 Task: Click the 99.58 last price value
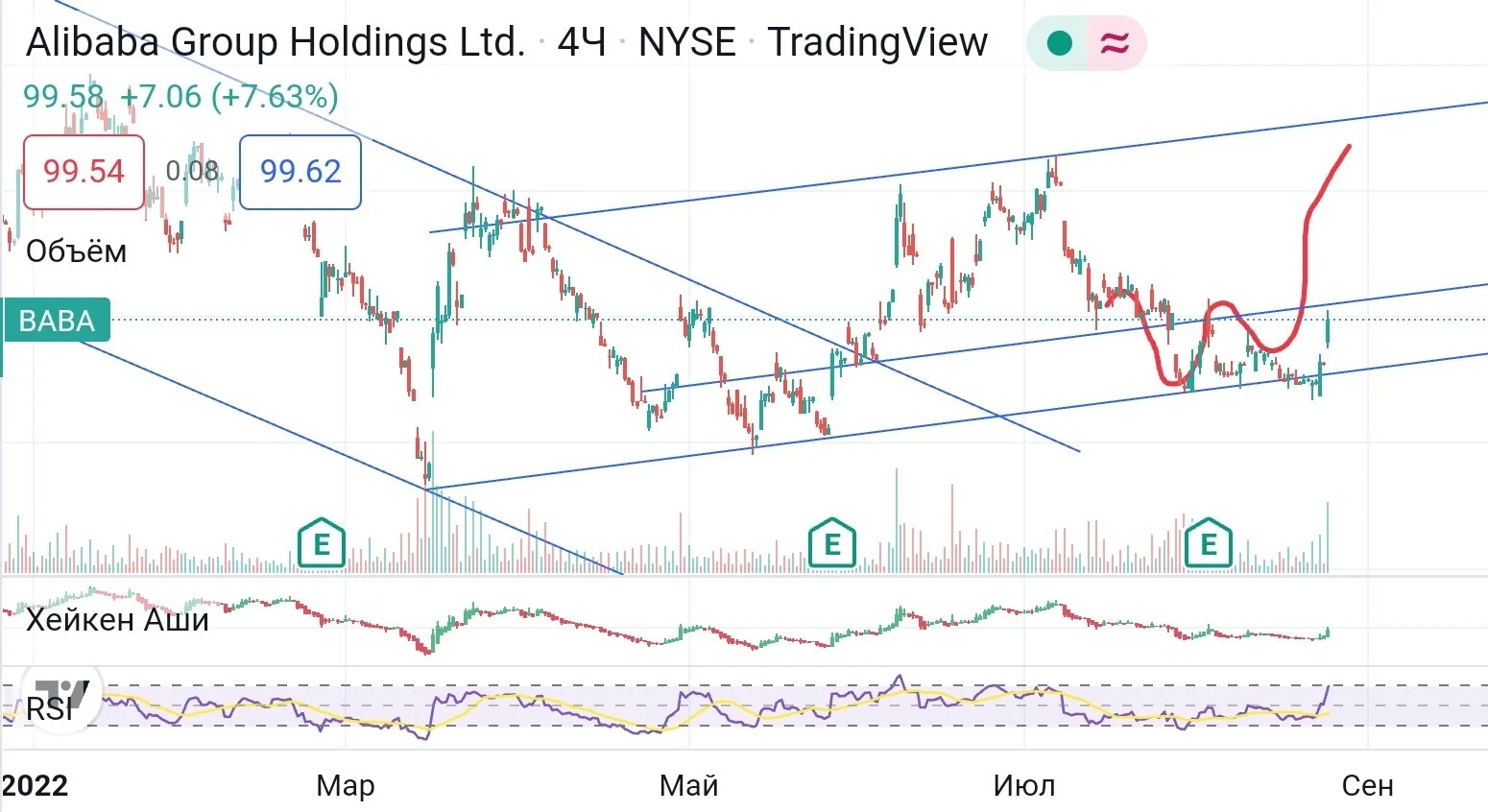(63, 97)
